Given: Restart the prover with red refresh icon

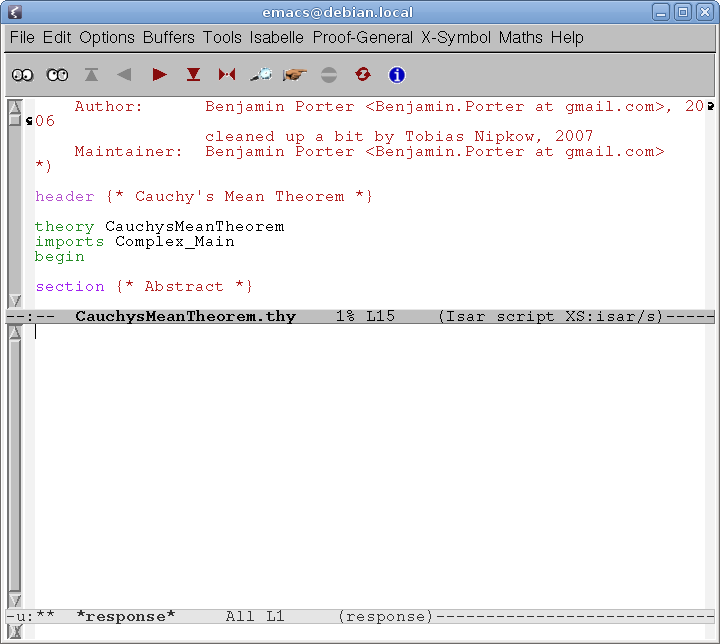Looking at the screenshot, I should tap(363, 75).
